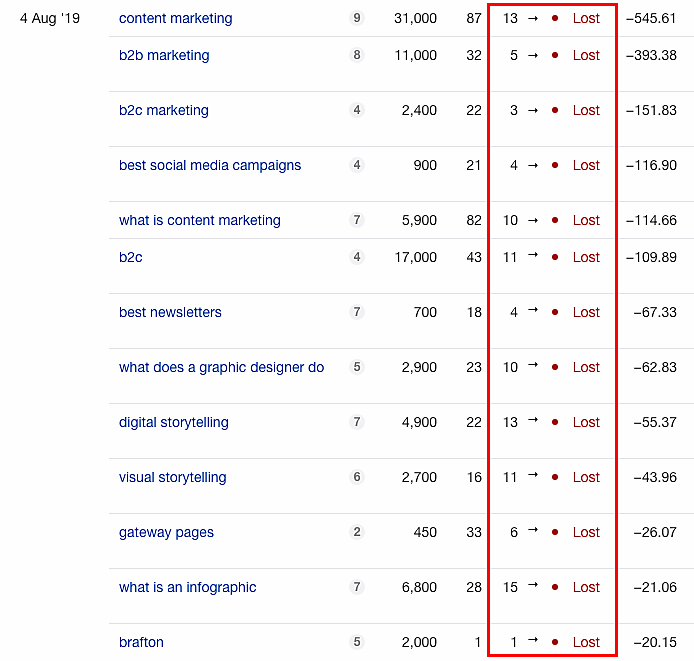The height and width of the screenshot is (661, 694).
Task: Click the 4 Aug '19 date label
Action: (x=49, y=18)
